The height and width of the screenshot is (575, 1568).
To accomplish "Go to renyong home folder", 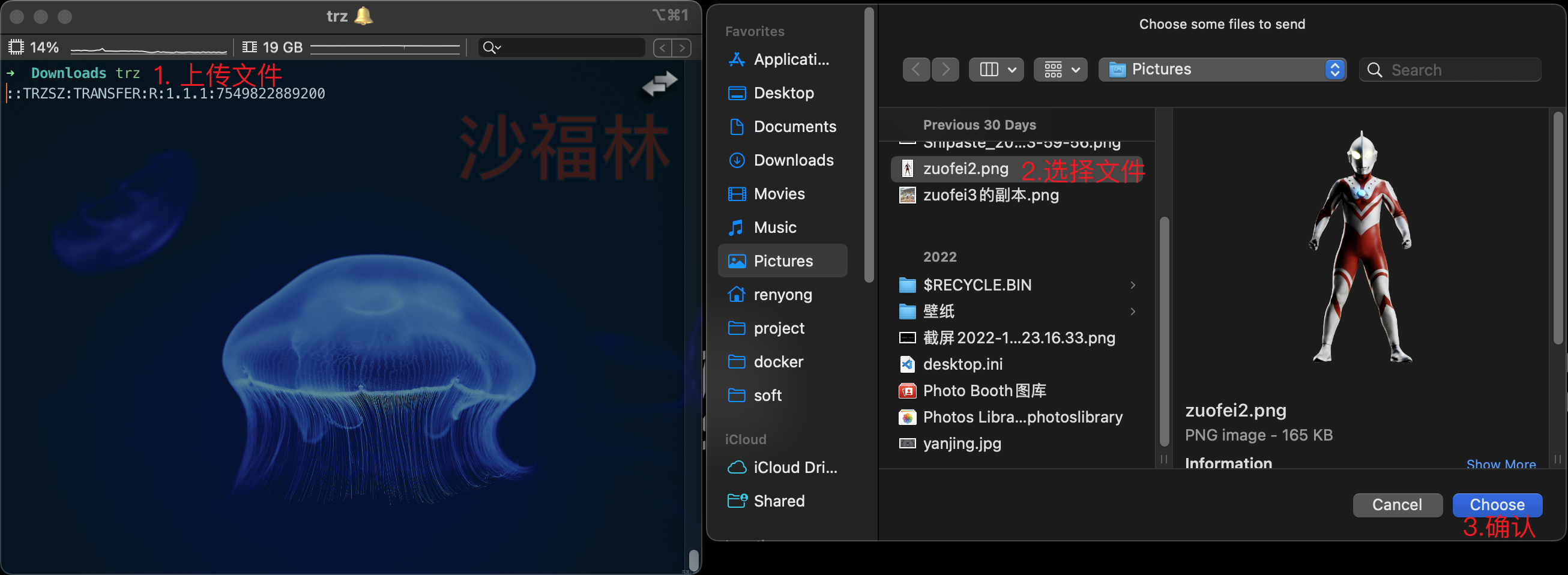I will tap(783, 295).
